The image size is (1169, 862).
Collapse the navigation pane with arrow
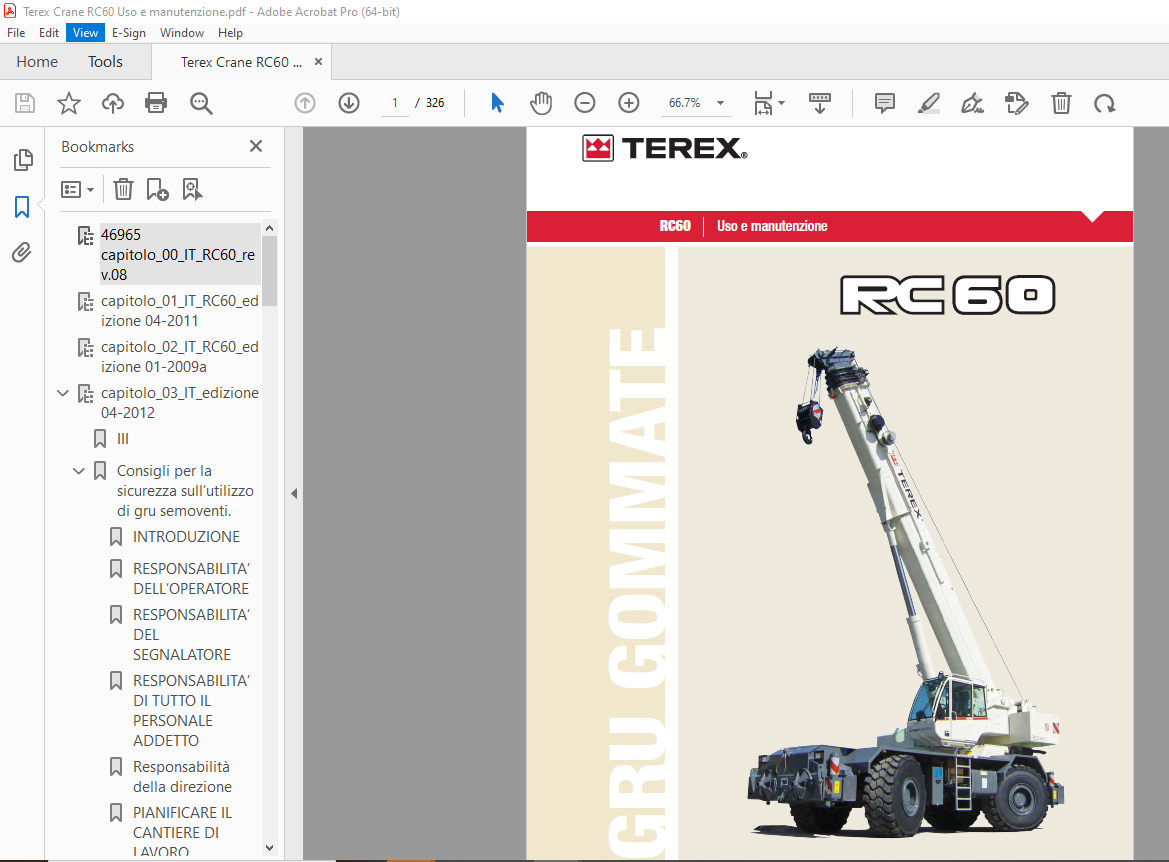point(294,494)
